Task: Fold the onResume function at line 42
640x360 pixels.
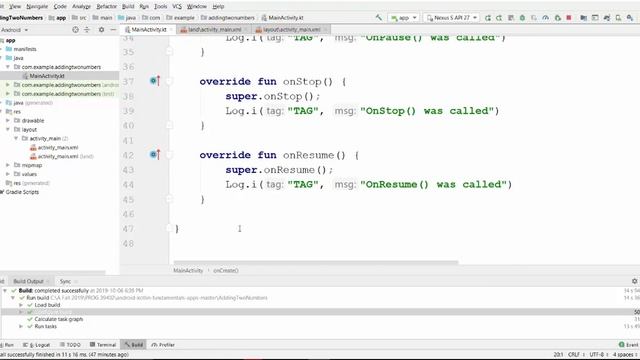Action: point(169,154)
